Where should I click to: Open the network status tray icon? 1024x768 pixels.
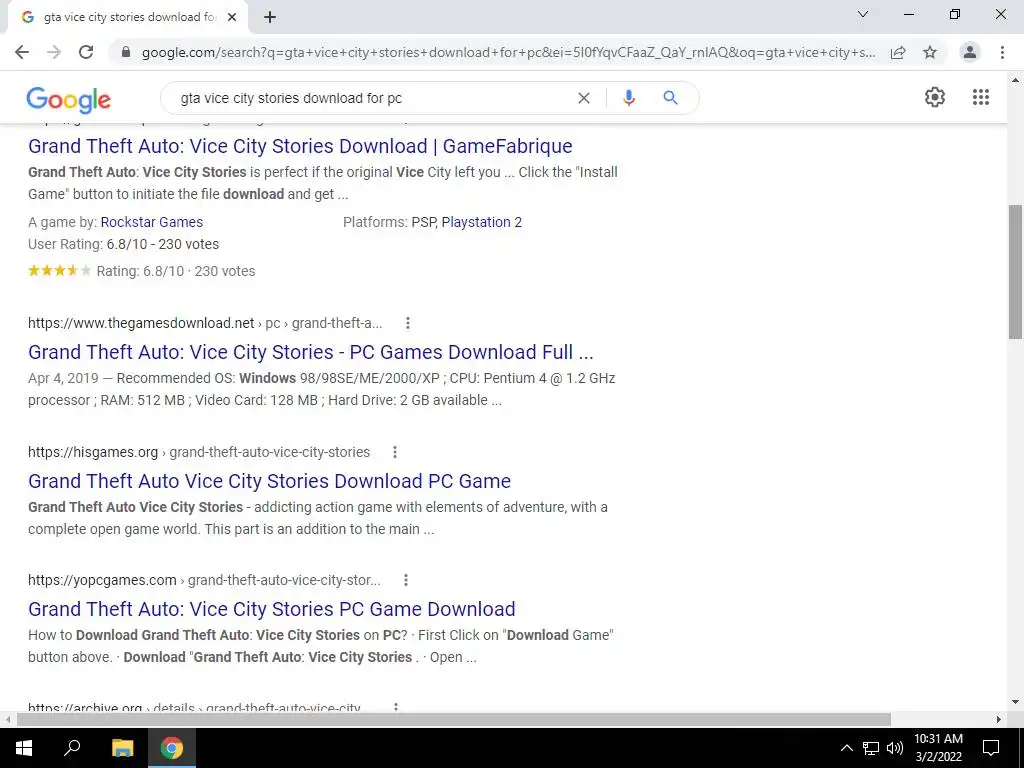click(871, 748)
